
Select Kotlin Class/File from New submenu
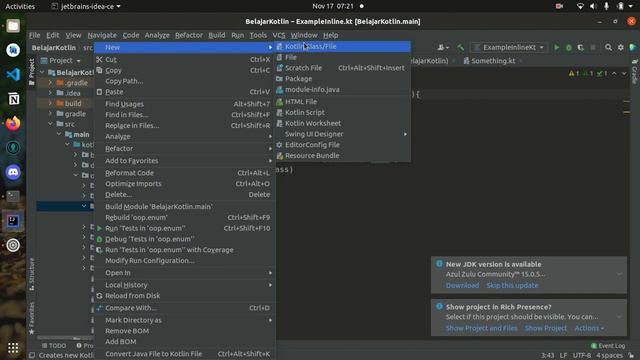click(343, 47)
